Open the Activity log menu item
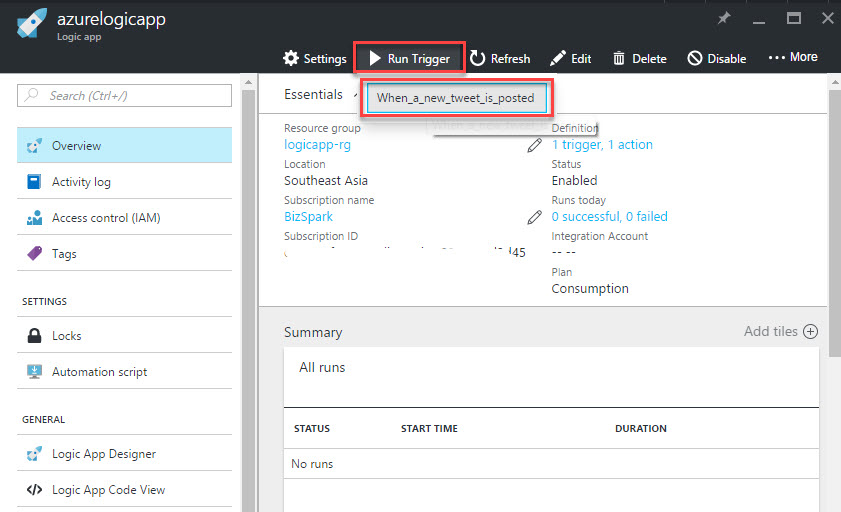The width and height of the screenshot is (841, 512). pyautogui.click(x=124, y=182)
